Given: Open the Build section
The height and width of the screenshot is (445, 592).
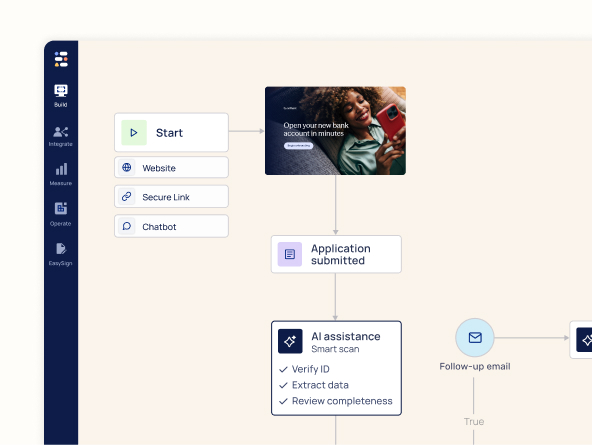Looking at the screenshot, I should (60, 96).
